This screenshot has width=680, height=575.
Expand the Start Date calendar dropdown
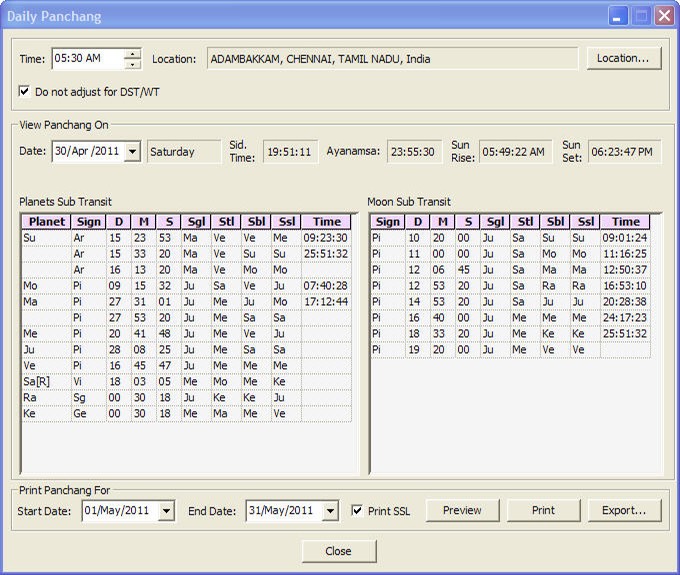pyautogui.click(x=166, y=511)
